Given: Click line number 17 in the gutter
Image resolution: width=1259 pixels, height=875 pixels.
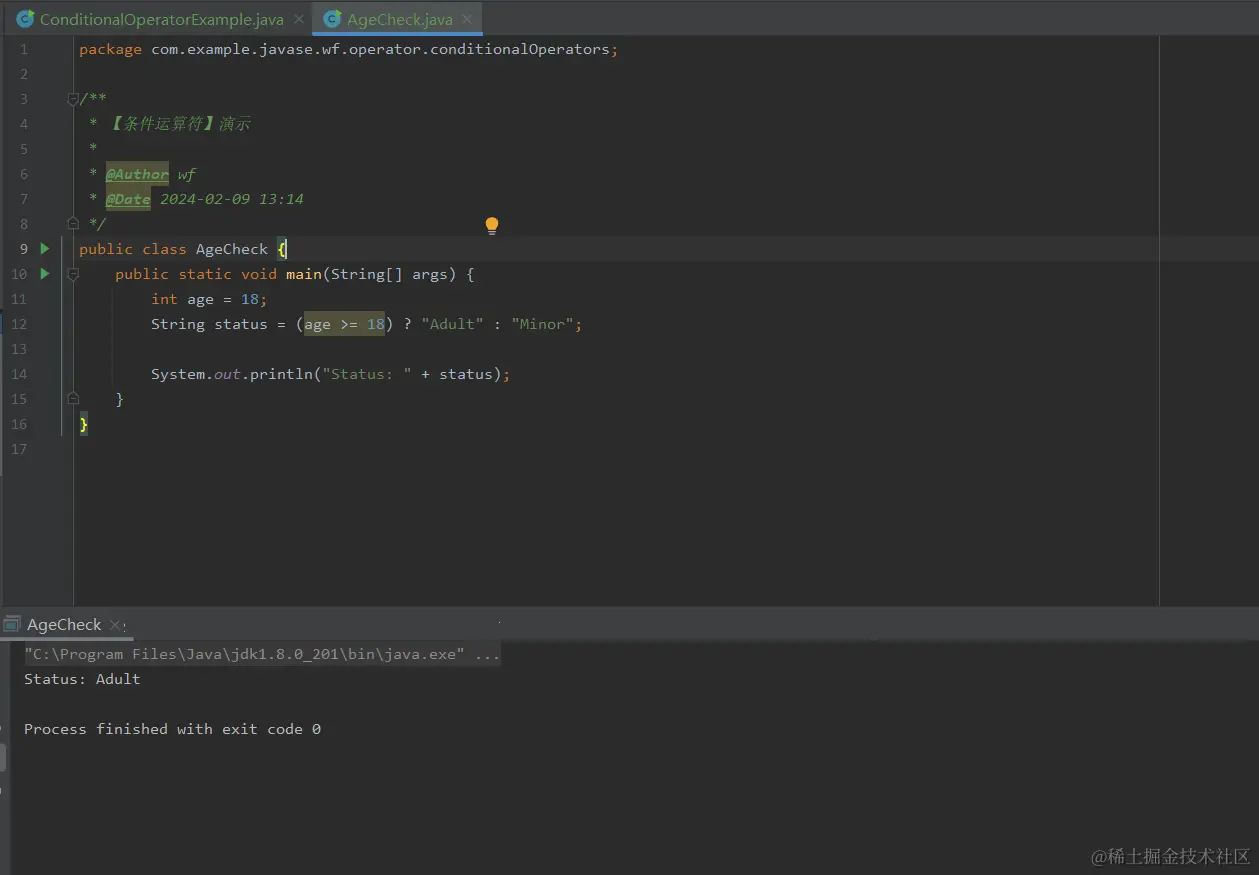Looking at the screenshot, I should coord(19,449).
